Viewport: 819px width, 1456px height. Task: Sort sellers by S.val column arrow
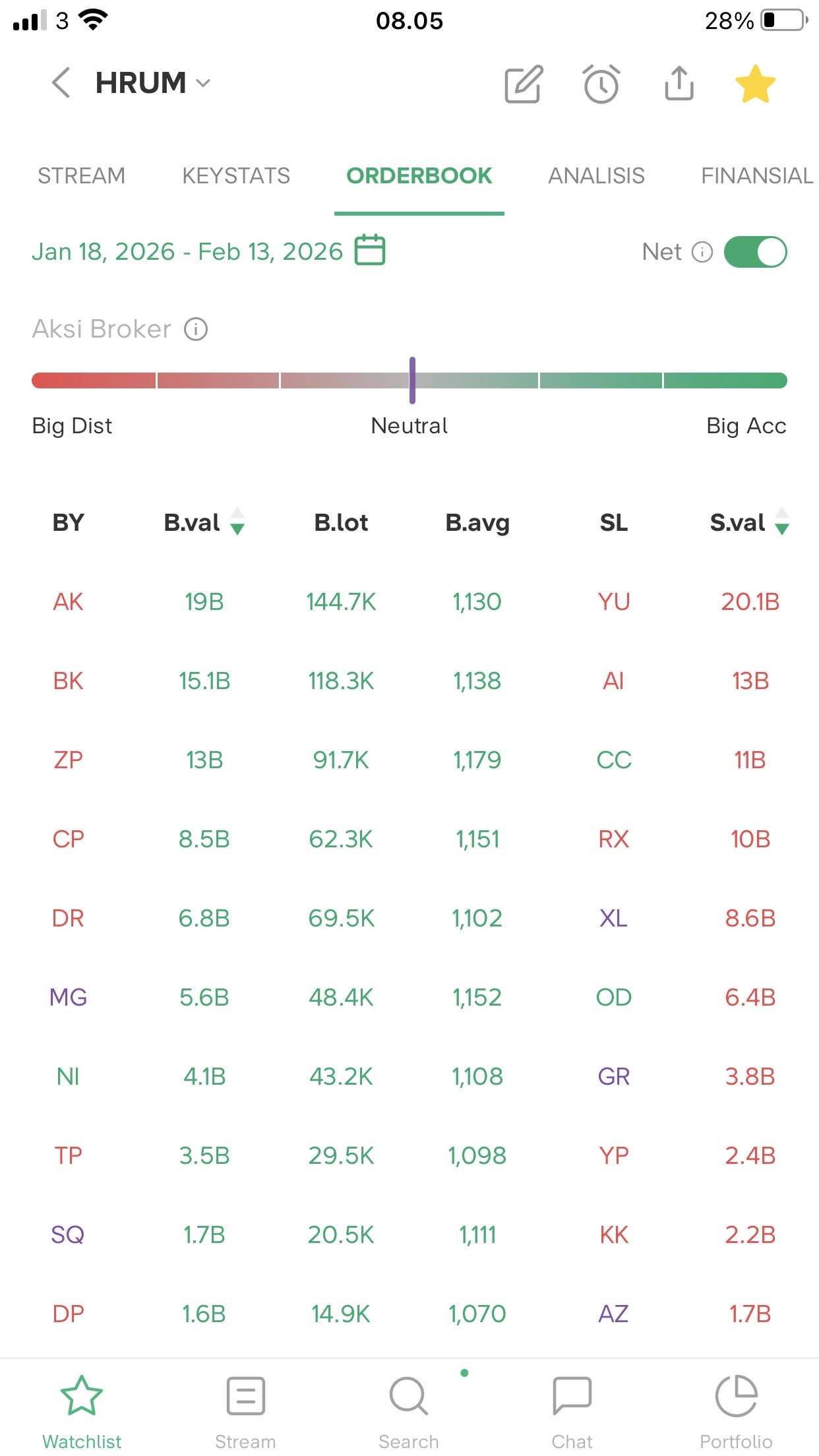[782, 522]
